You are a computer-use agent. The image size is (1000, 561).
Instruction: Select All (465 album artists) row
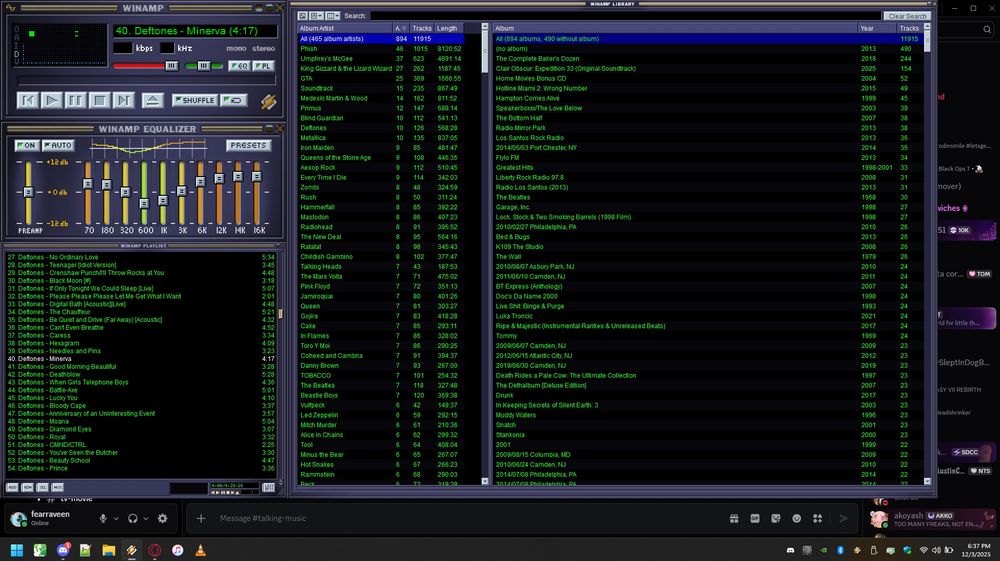(381, 39)
